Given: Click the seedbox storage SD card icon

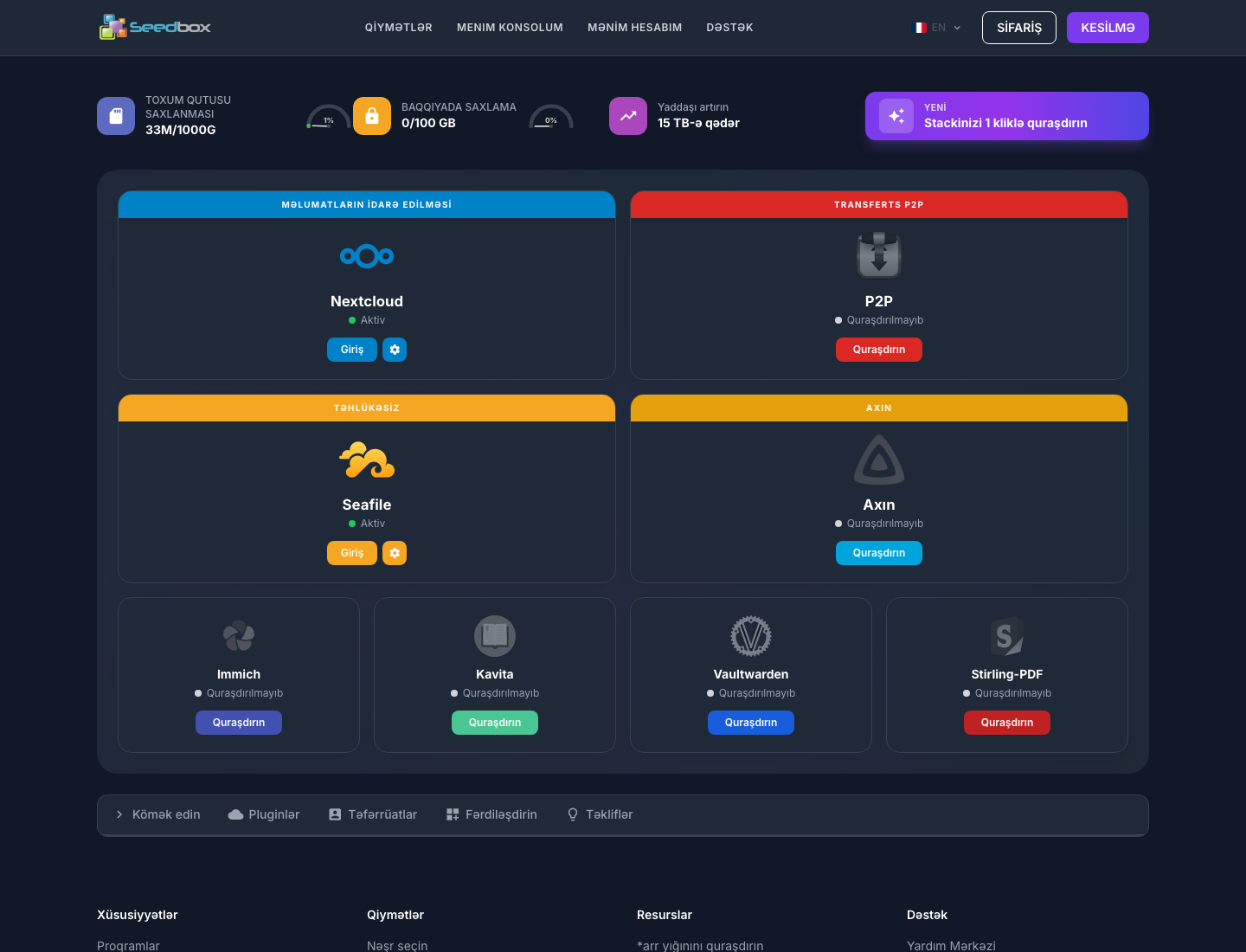Looking at the screenshot, I should point(116,116).
